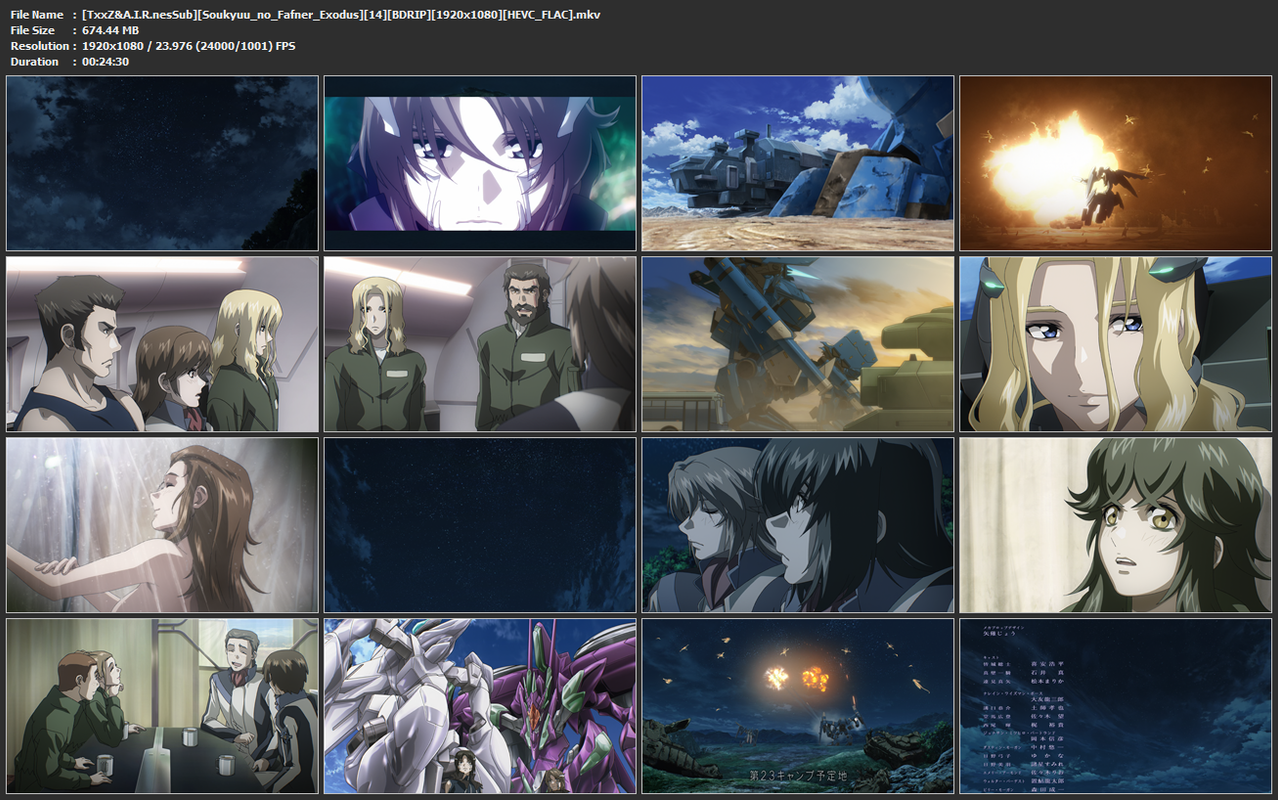Viewport: 1278px width, 800px height.
Task: Select the 1920x1080 / 23.976 FPS resolution value
Action: 188,46
